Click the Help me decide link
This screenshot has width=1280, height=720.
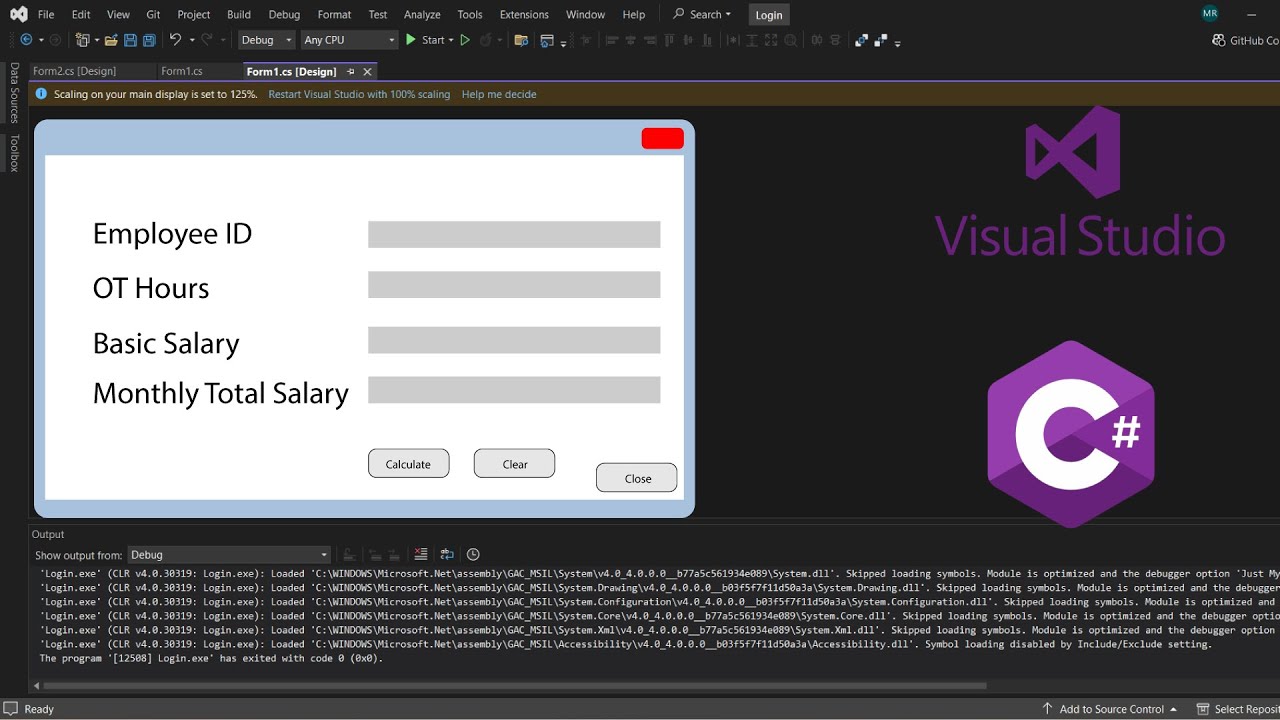point(499,94)
